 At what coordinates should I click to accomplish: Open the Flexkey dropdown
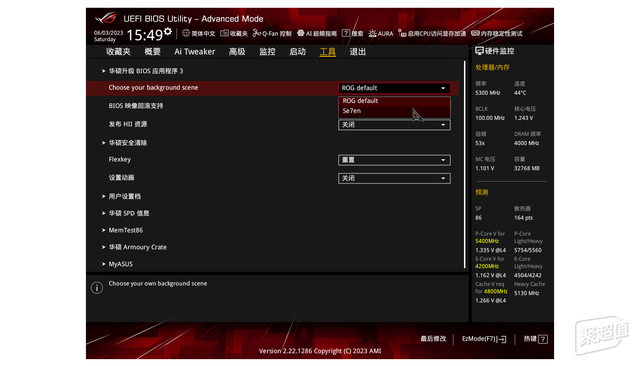394,160
